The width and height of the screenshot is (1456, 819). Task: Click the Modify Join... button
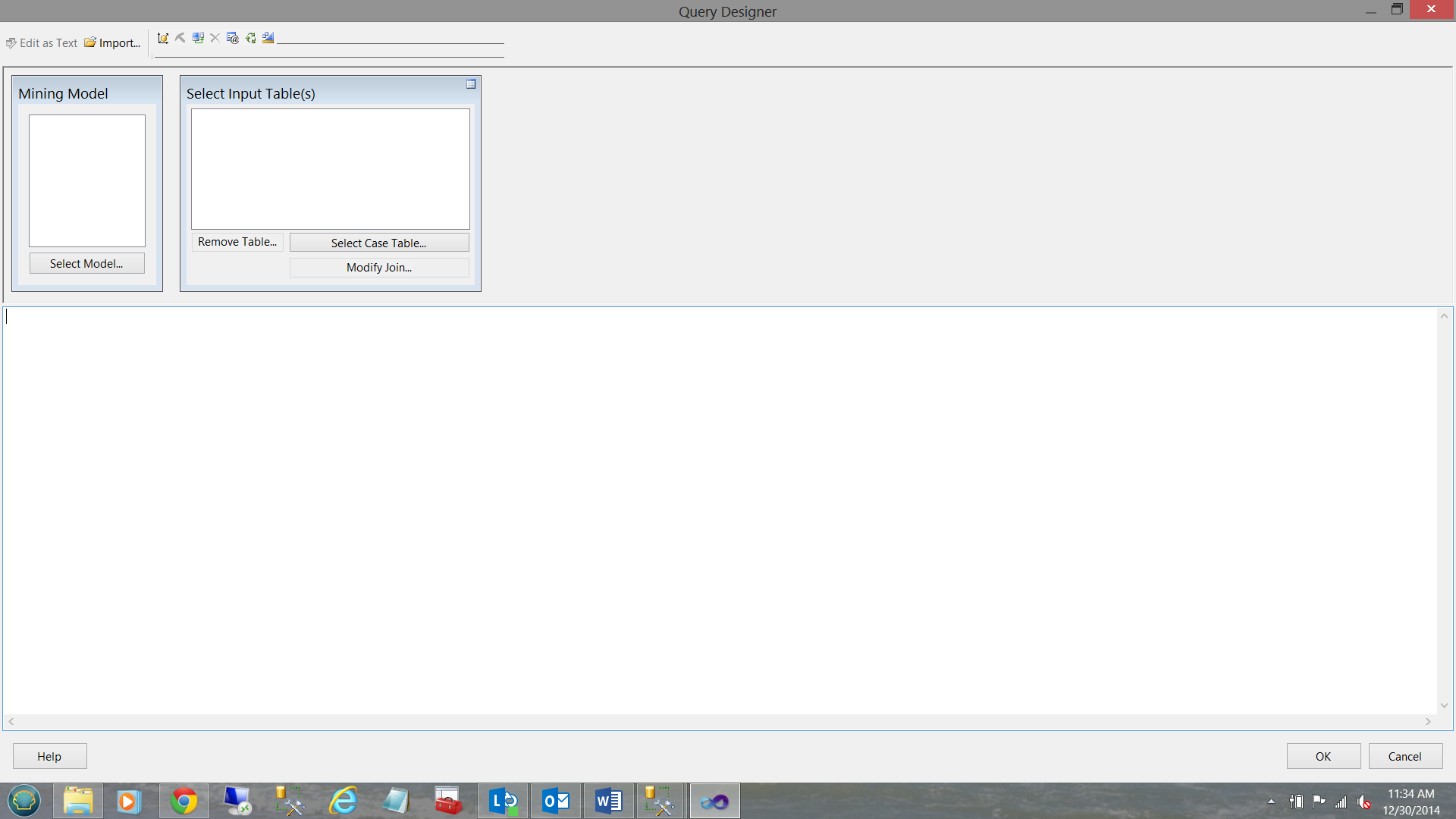(x=379, y=268)
